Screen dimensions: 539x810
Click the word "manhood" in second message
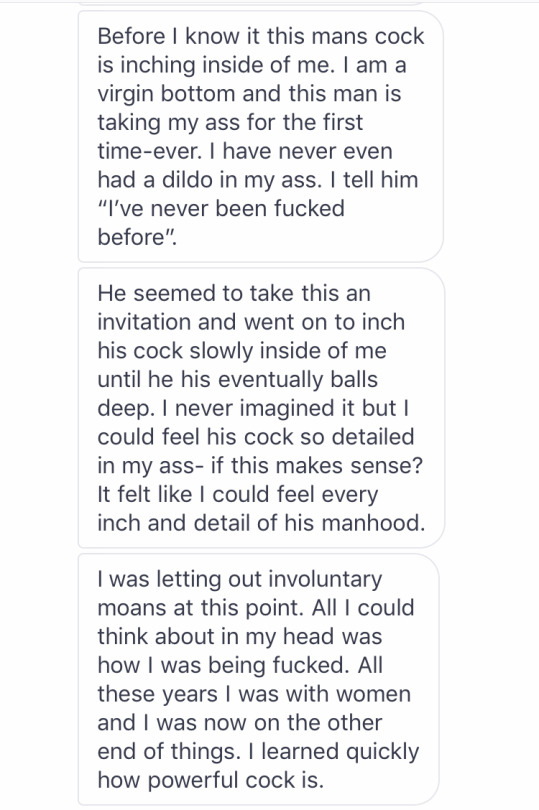[369, 523]
